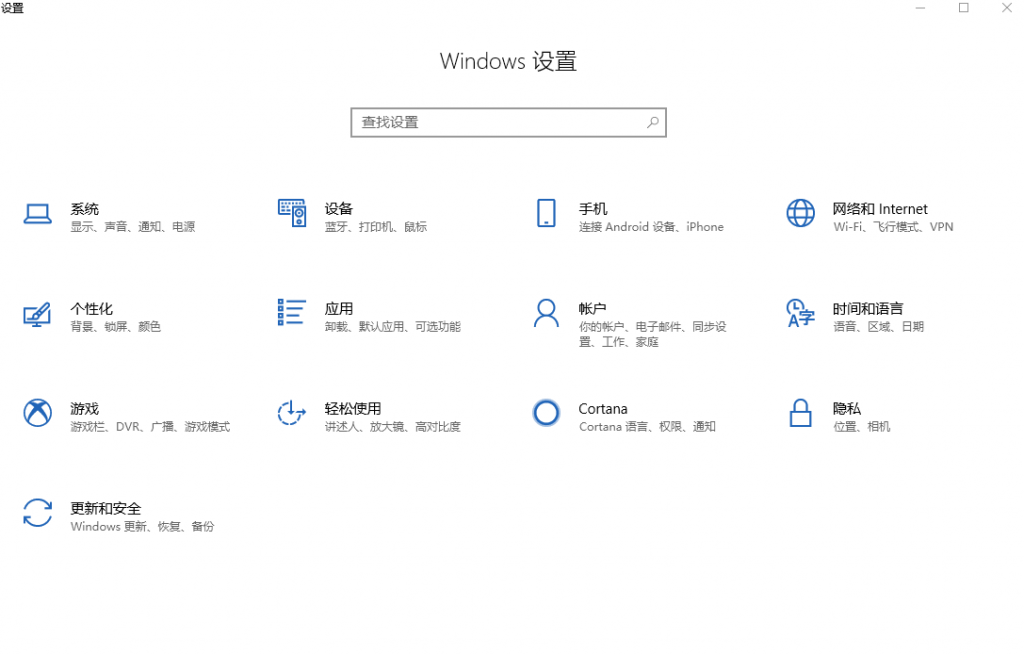
Task: Click description 讲述人、放大镜、高对比度
Action: click(392, 426)
